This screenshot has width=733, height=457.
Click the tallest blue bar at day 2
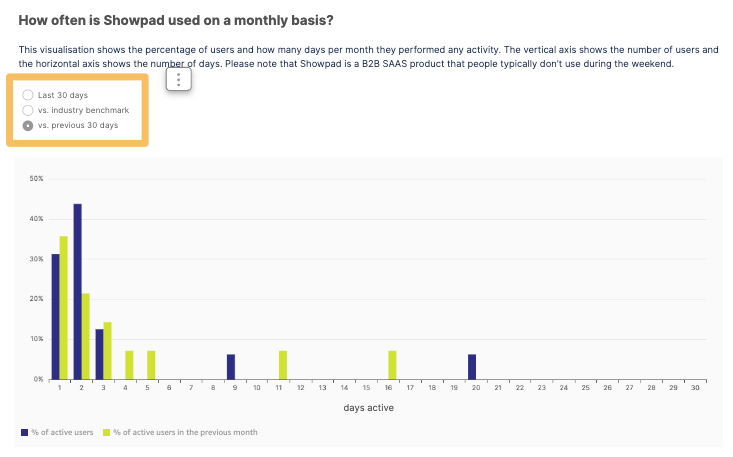pos(77,291)
